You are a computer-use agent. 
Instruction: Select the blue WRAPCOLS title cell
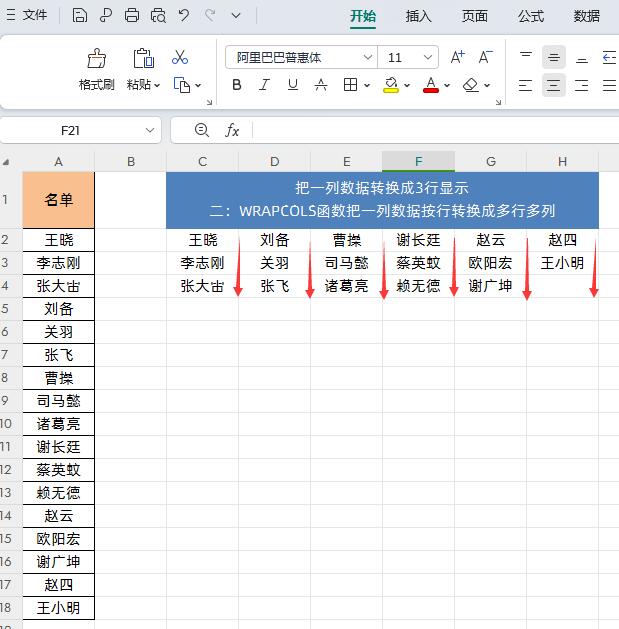382,200
